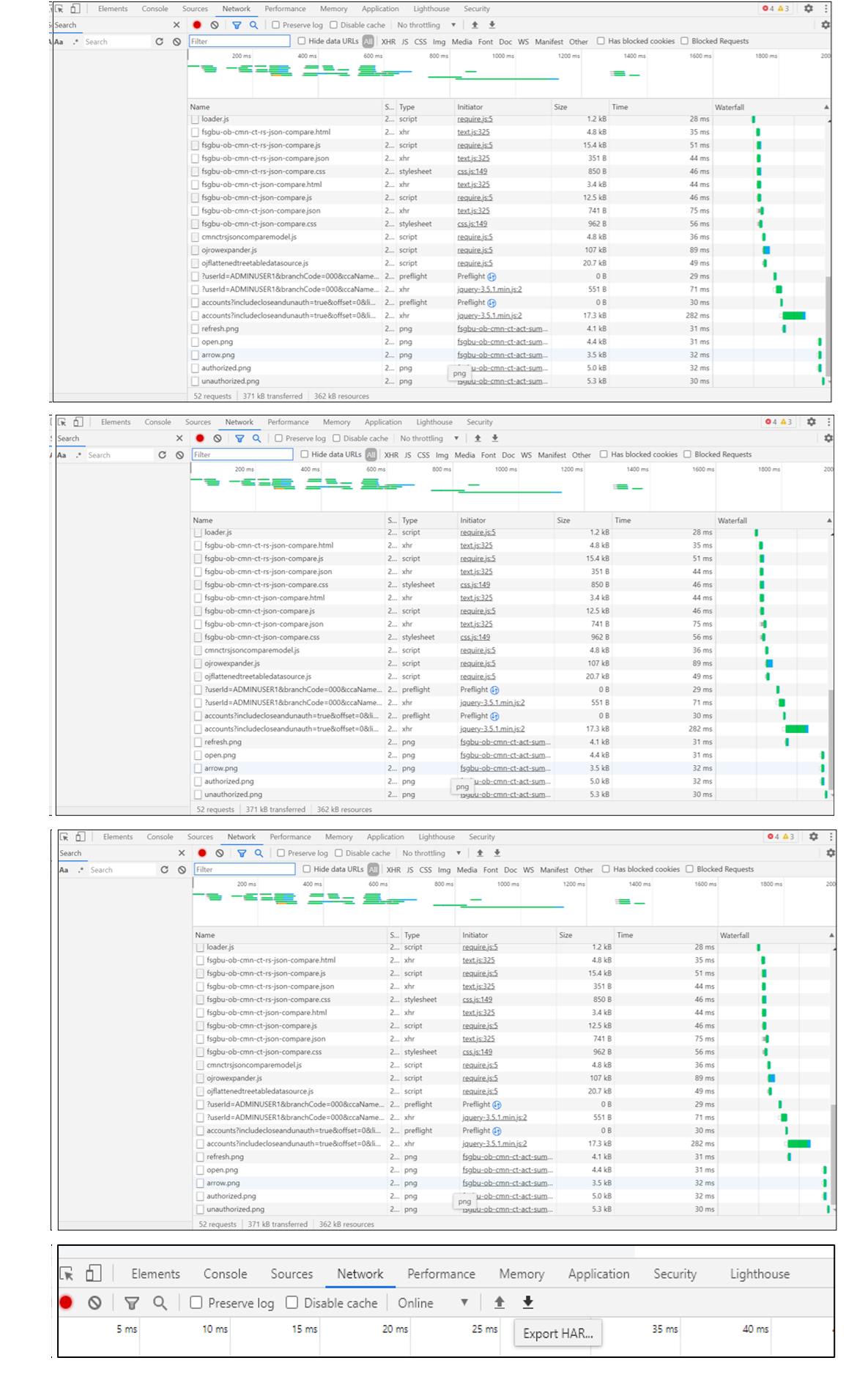
Task: Toggle Match Case (Aa) in first panel
Action: (x=59, y=42)
